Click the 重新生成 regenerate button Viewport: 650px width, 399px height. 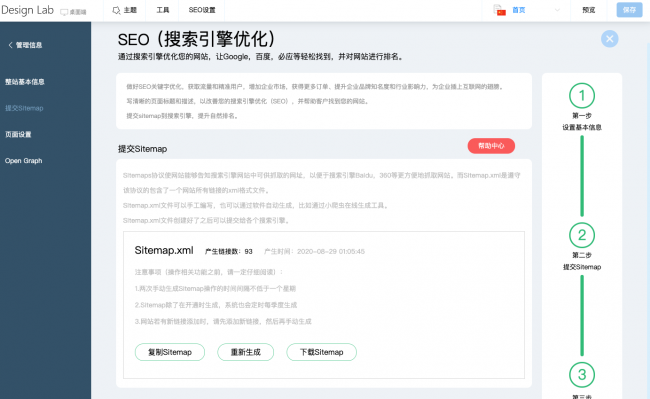[245, 352]
